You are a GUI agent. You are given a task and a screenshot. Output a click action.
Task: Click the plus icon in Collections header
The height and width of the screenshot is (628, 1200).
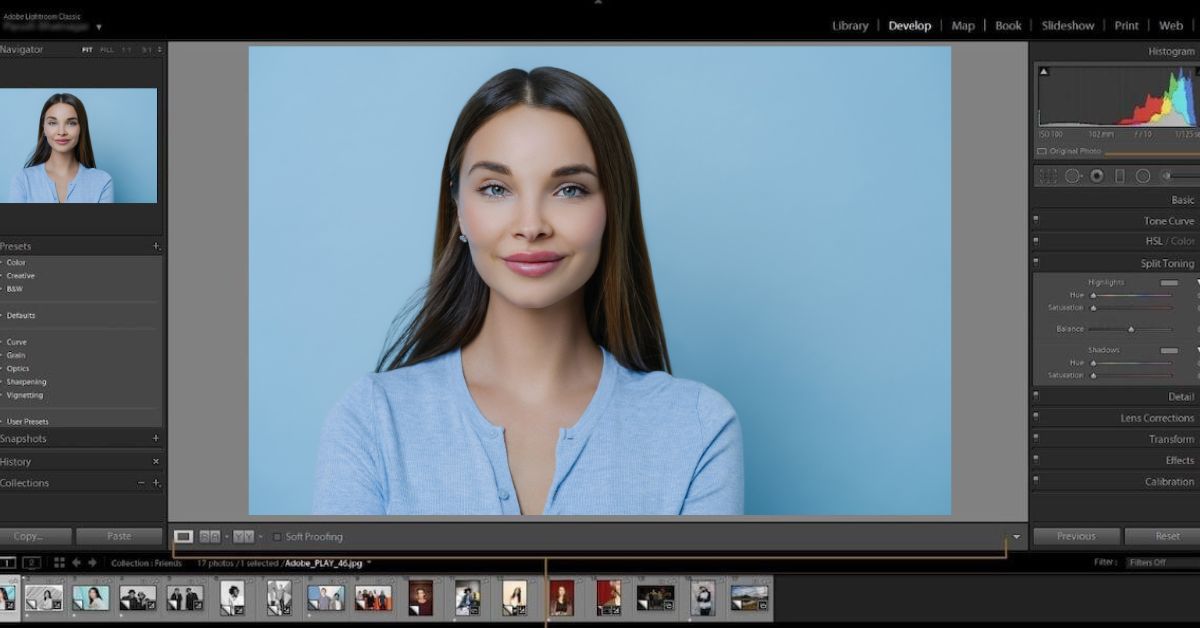click(x=155, y=483)
